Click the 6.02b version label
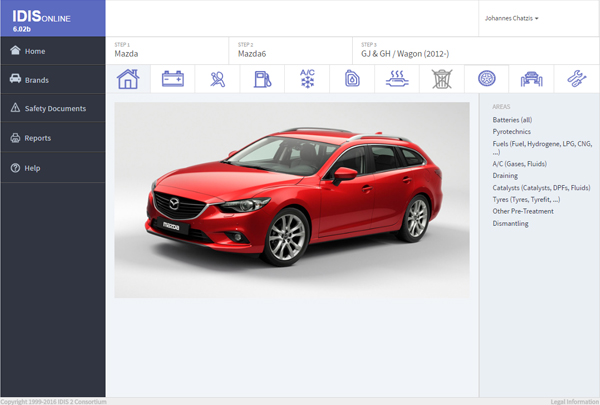This screenshot has width=600, height=405. click(21, 29)
